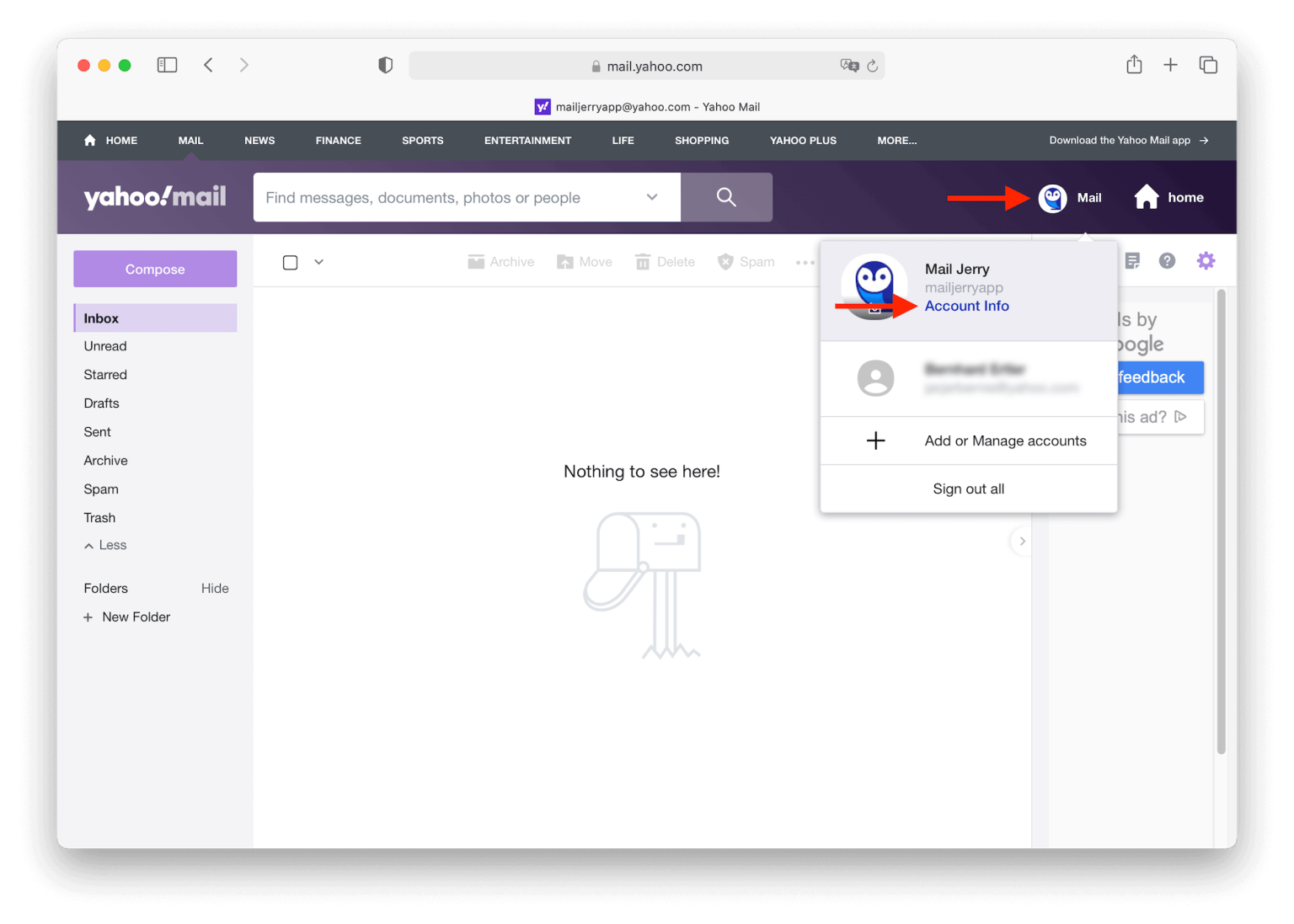1294x924 pixels.
Task: Click New Folder with plus icon
Action: click(x=127, y=617)
